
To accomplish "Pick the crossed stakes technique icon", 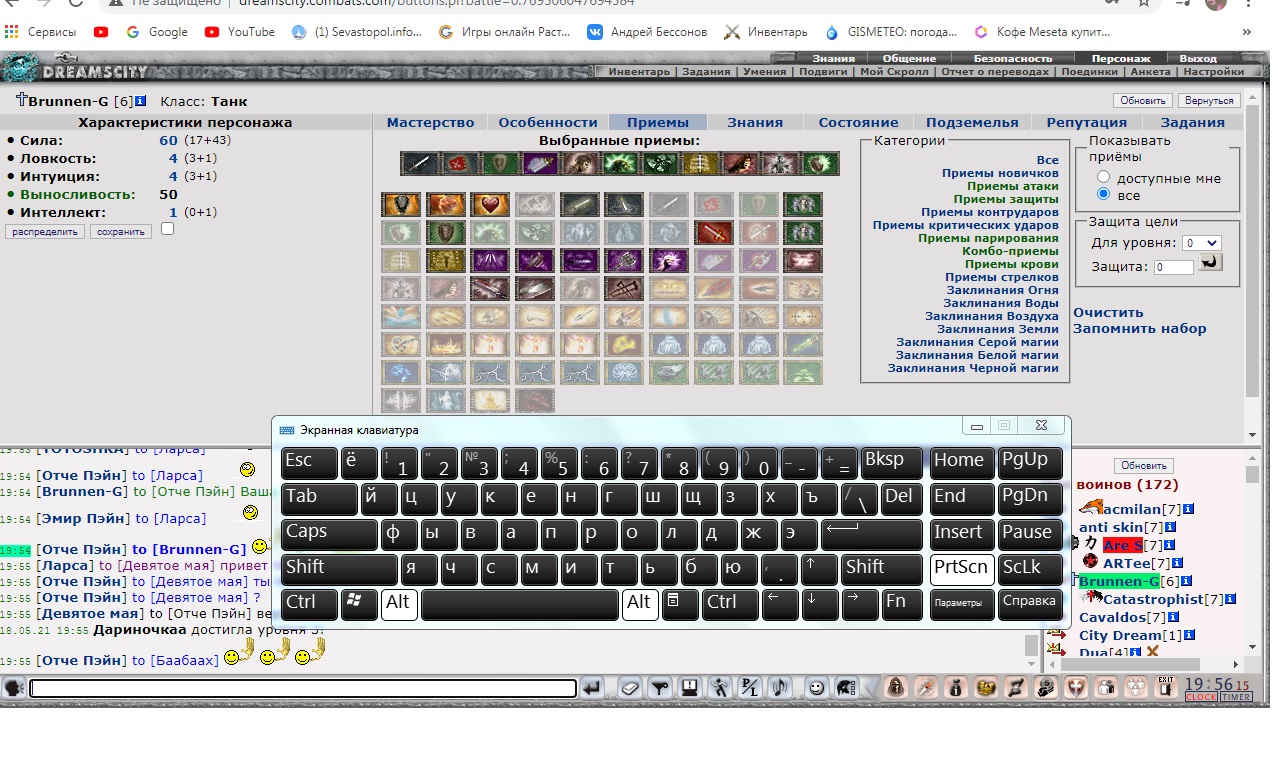I will coord(624,288).
